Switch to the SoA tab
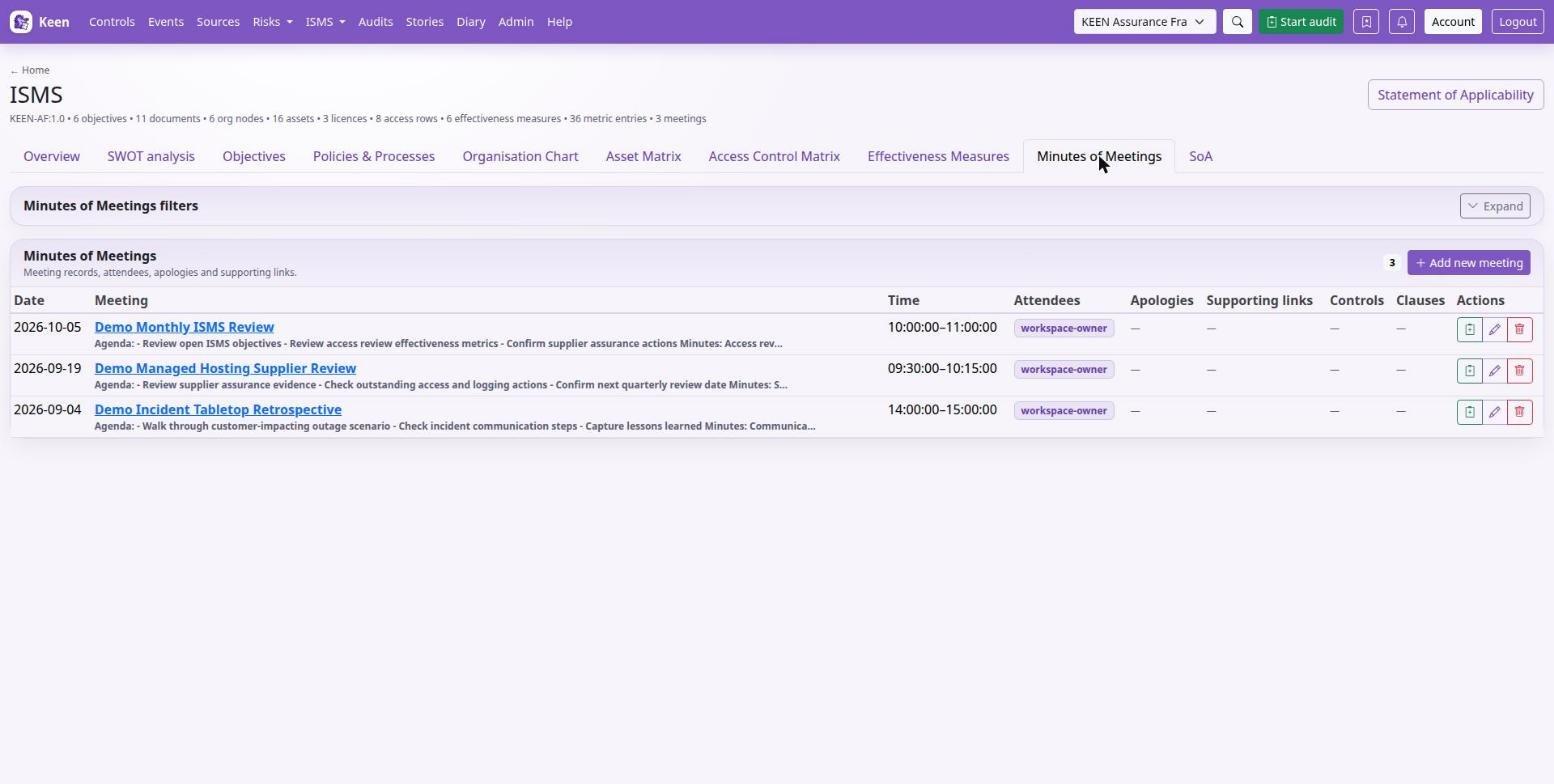 (1200, 157)
